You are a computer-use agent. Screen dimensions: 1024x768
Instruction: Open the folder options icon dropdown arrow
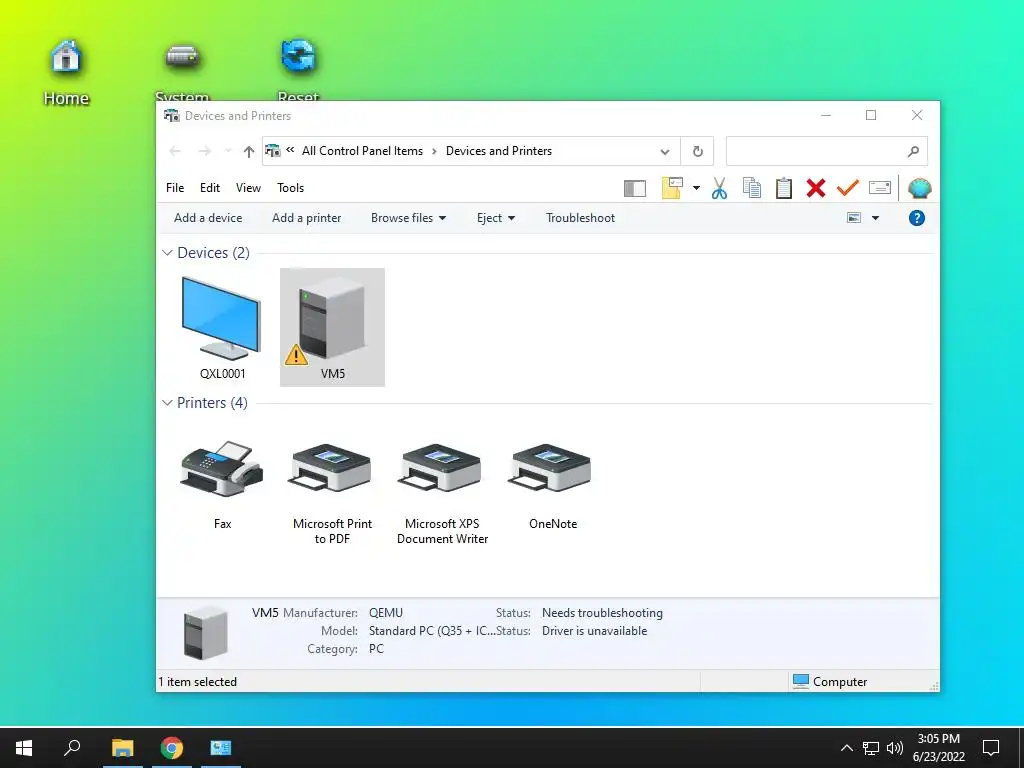coord(696,188)
